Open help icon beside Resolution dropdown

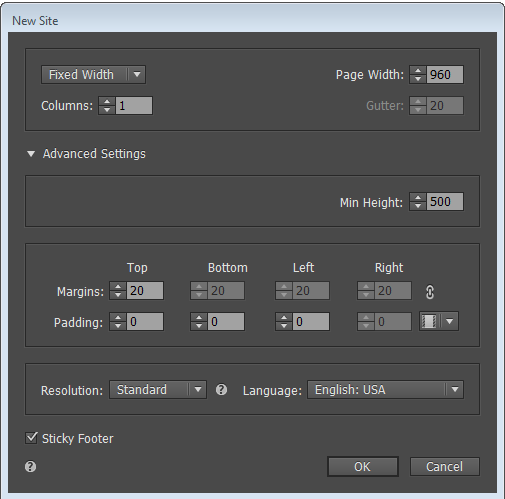click(221, 389)
